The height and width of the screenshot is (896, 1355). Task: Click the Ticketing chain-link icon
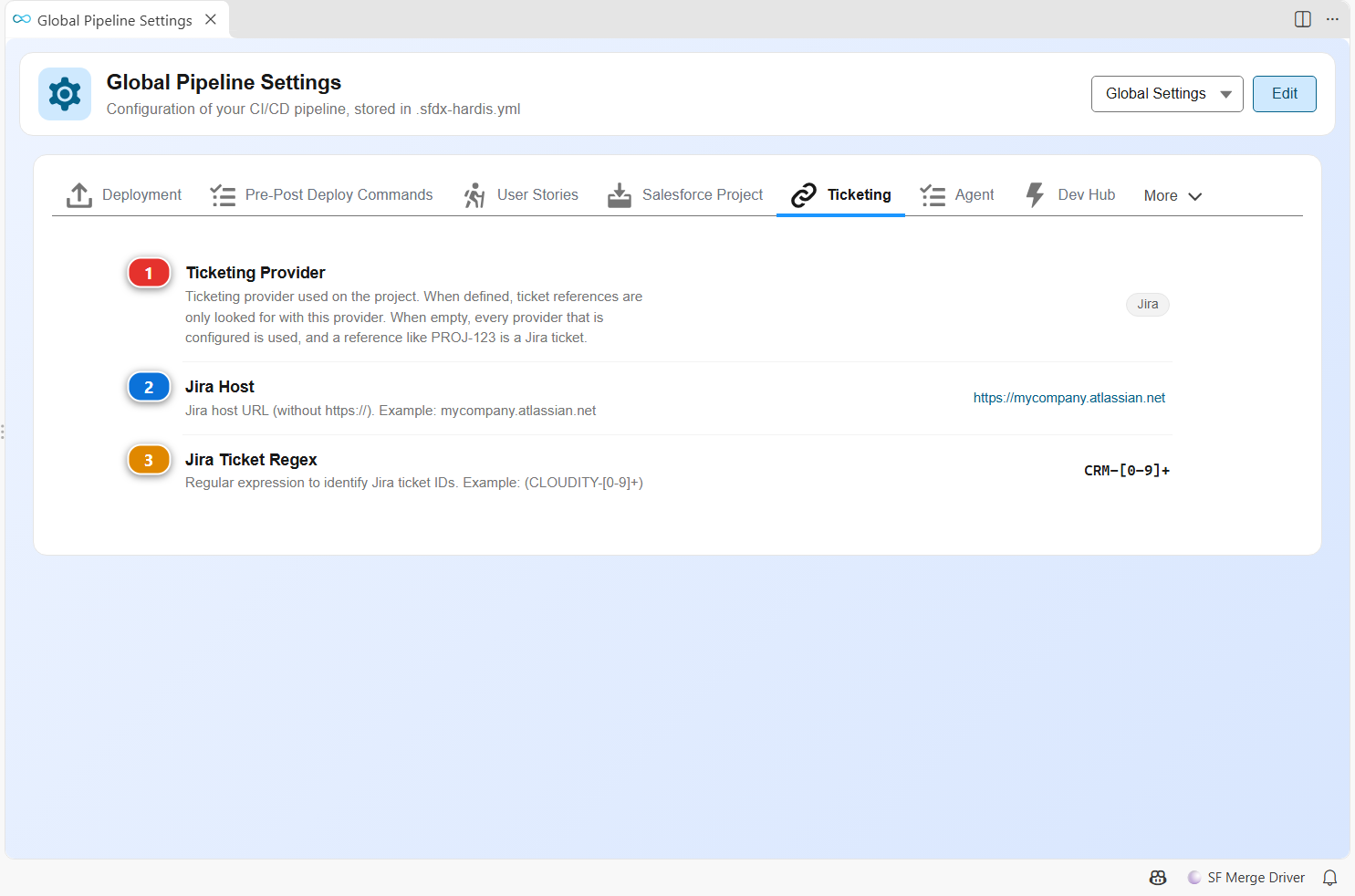(804, 195)
